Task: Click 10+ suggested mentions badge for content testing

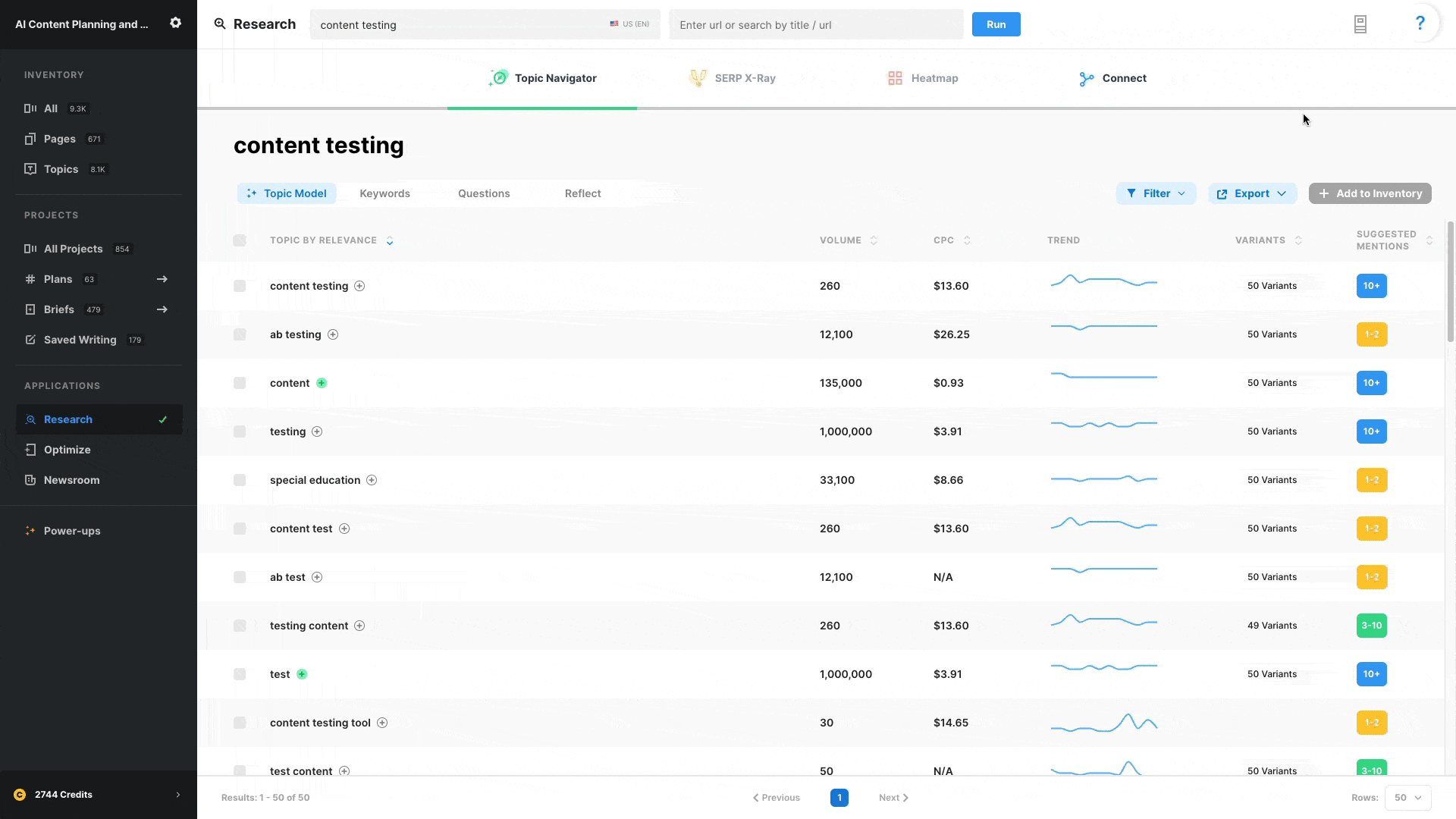Action: point(1371,286)
